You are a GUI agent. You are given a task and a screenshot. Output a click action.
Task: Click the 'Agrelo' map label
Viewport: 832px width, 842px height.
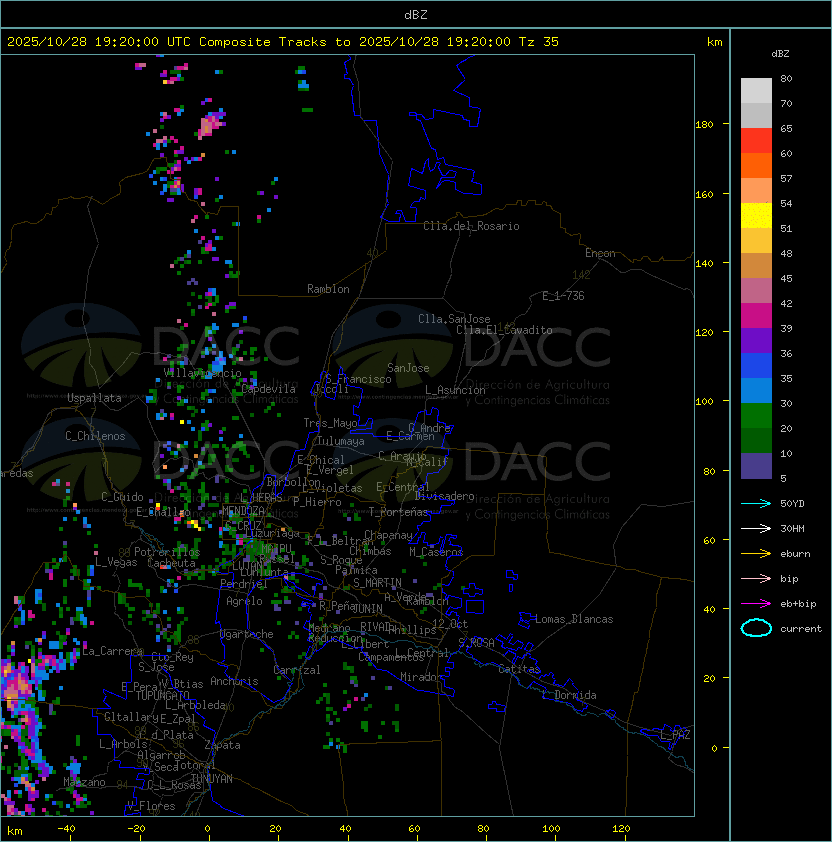(x=244, y=601)
